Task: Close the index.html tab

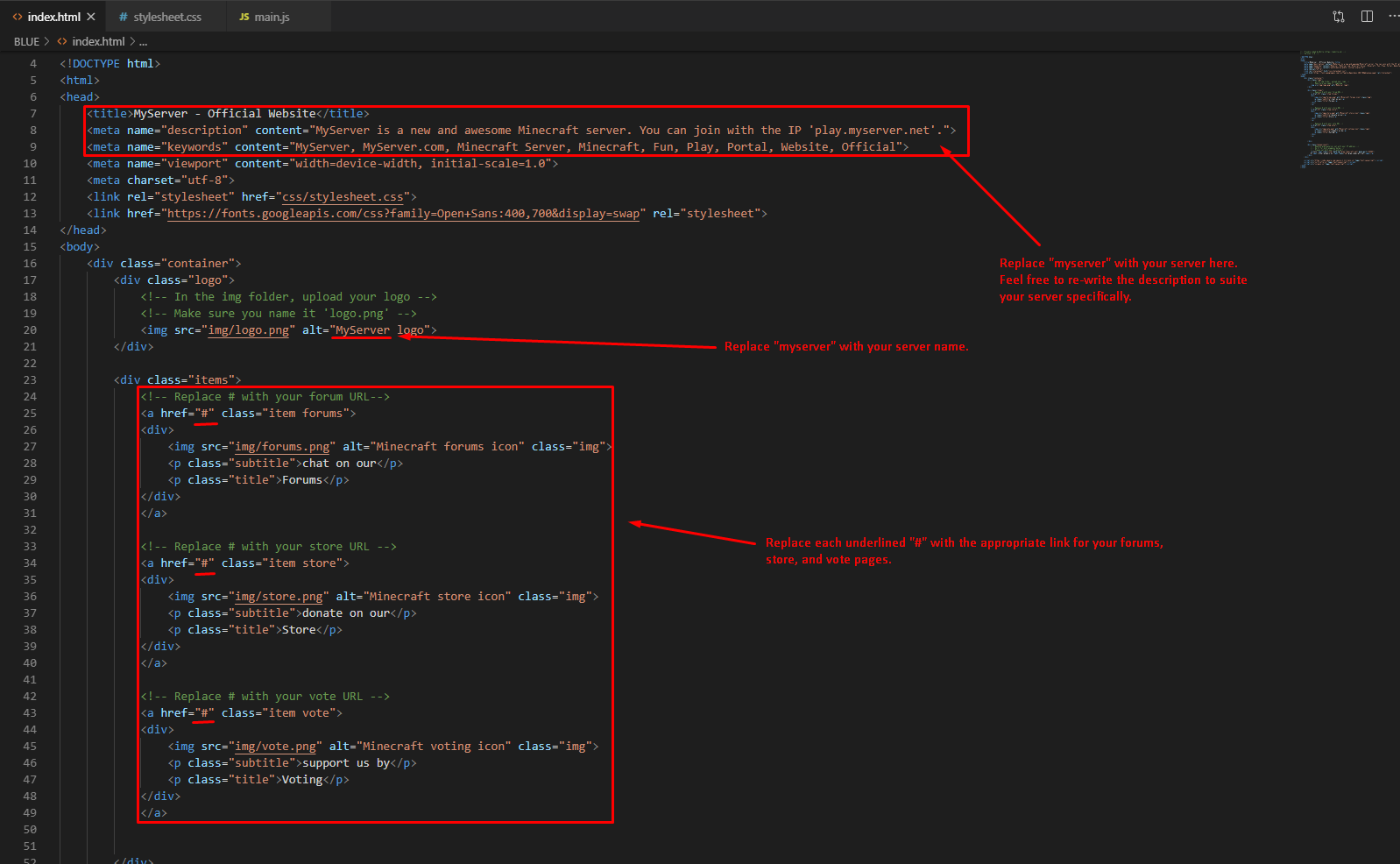Action: click(91, 17)
